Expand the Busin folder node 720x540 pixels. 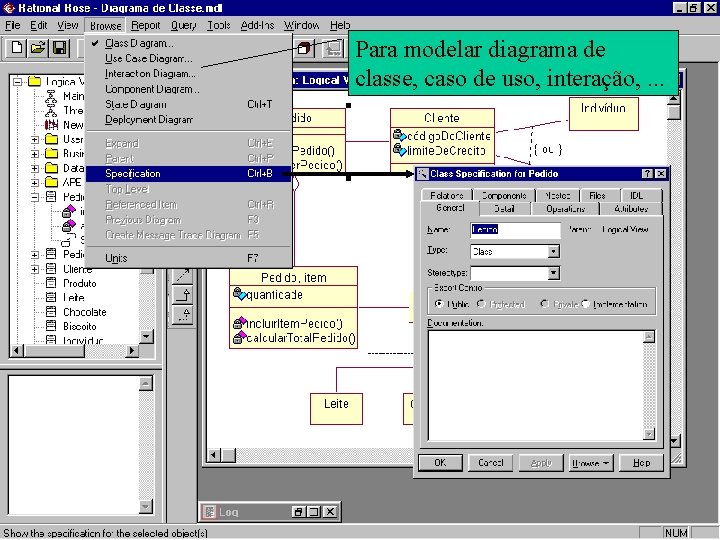pos(35,154)
